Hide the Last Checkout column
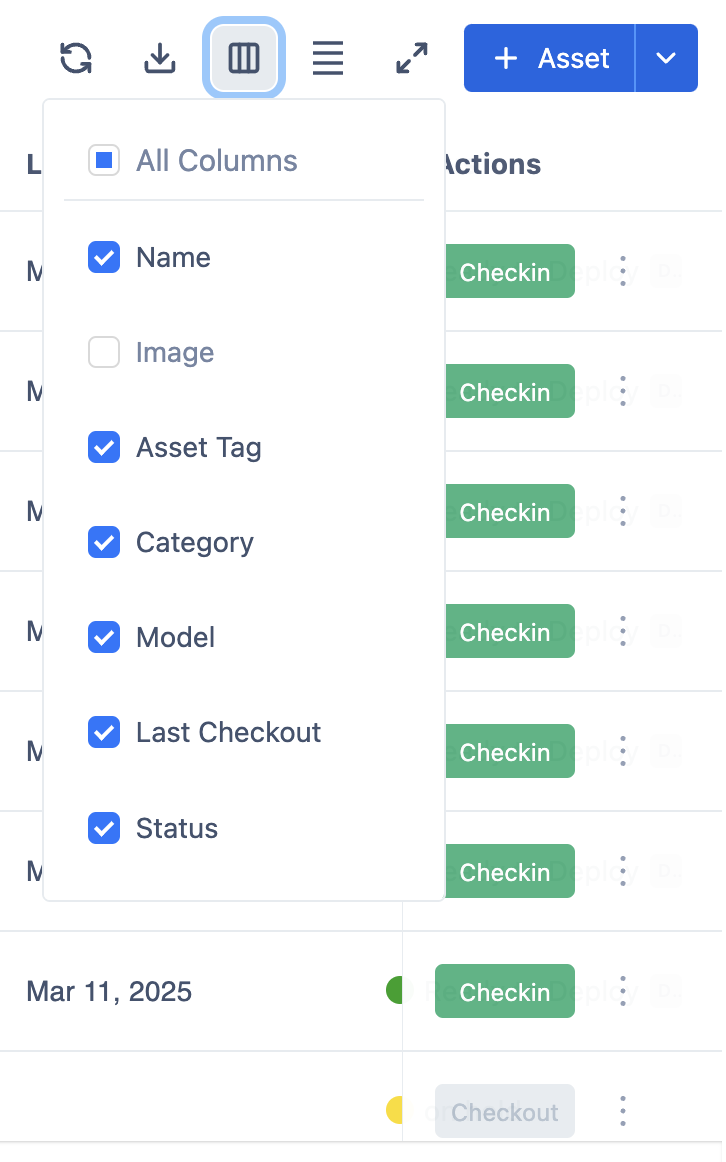Image resolution: width=726 pixels, height=1162 pixels. (x=104, y=733)
